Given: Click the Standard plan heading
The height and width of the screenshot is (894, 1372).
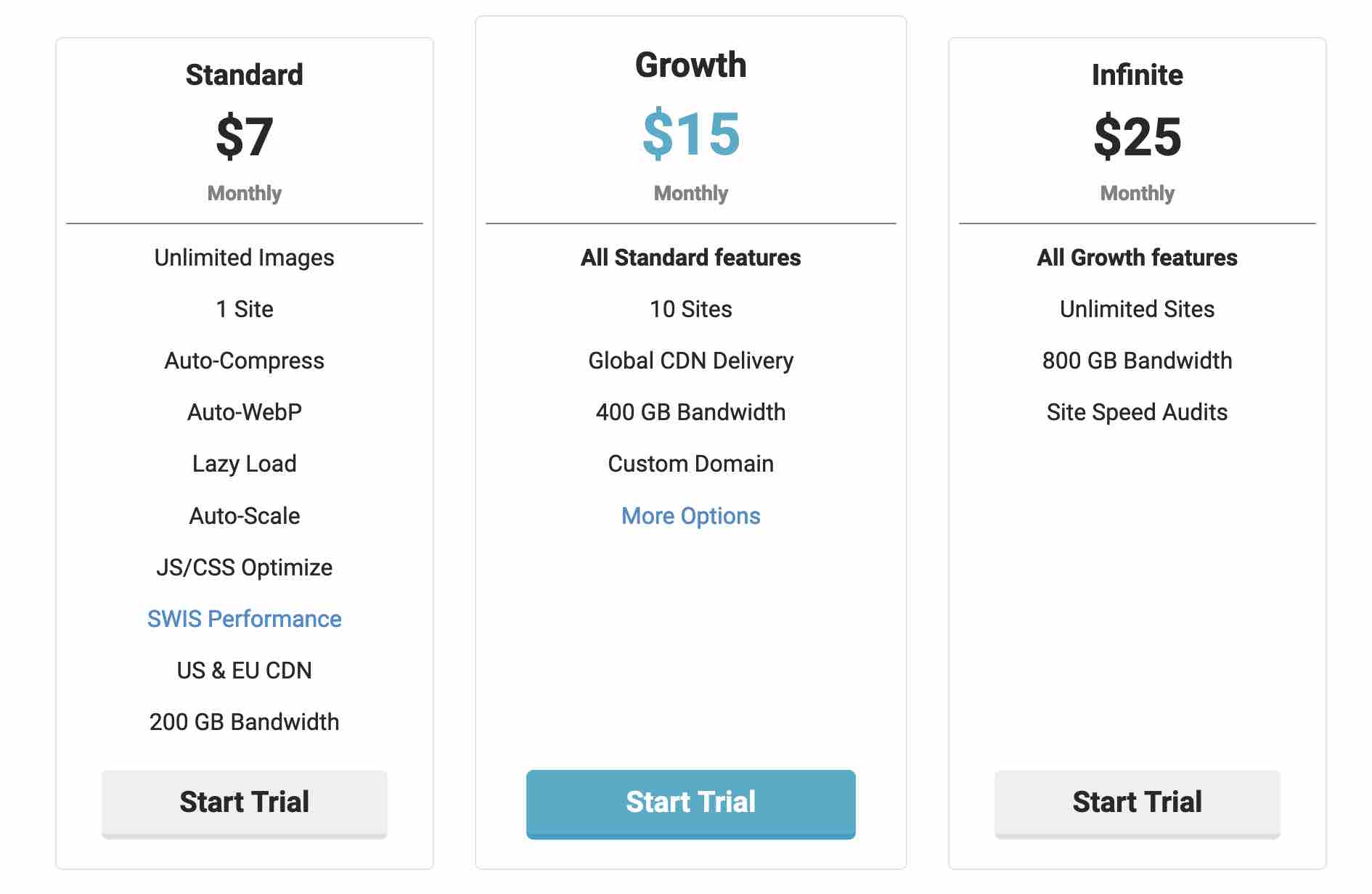Looking at the screenshot, I should 244,75.
